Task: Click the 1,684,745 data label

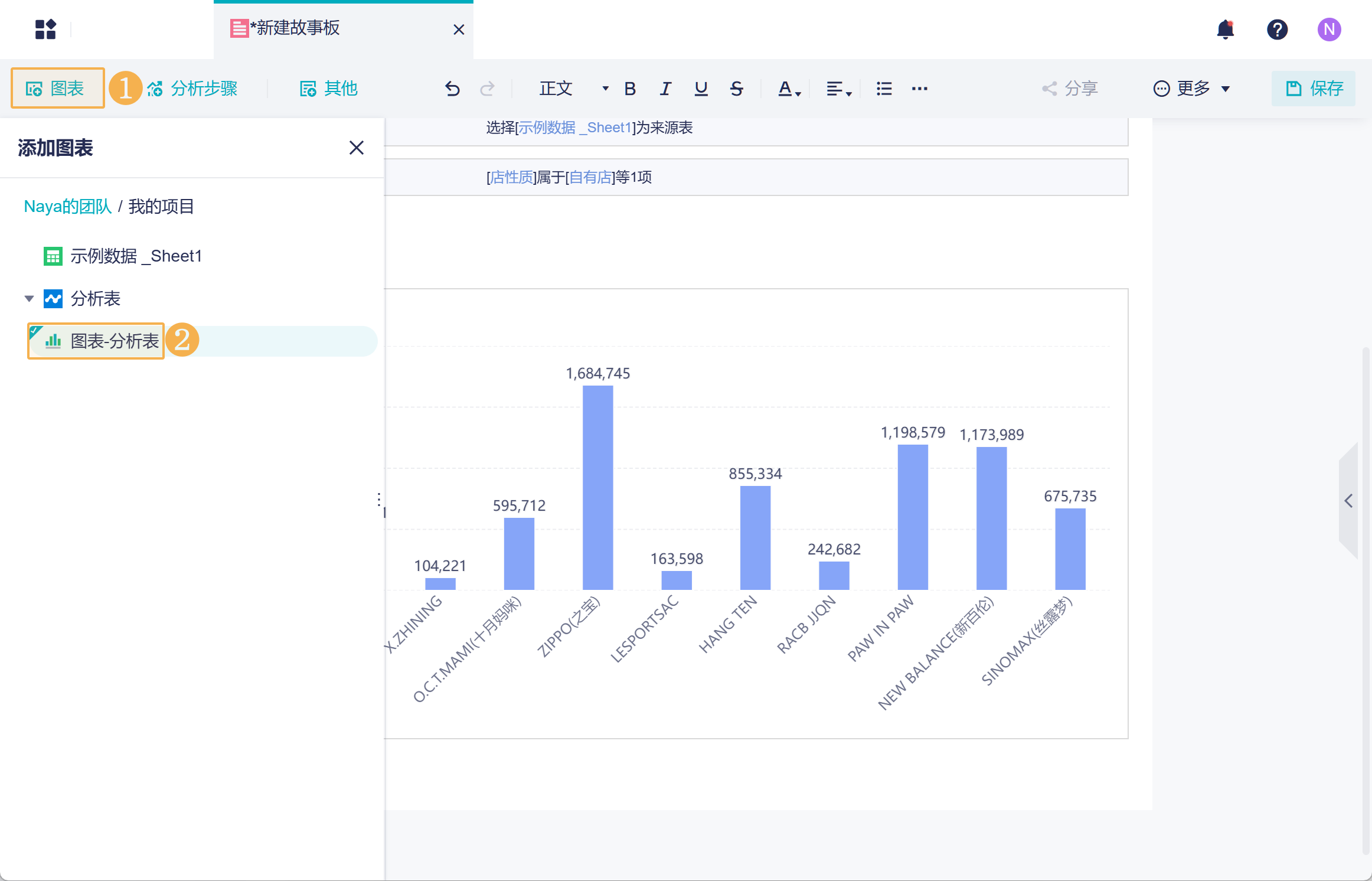Action: pyautogui.click(x=597, y=374)
